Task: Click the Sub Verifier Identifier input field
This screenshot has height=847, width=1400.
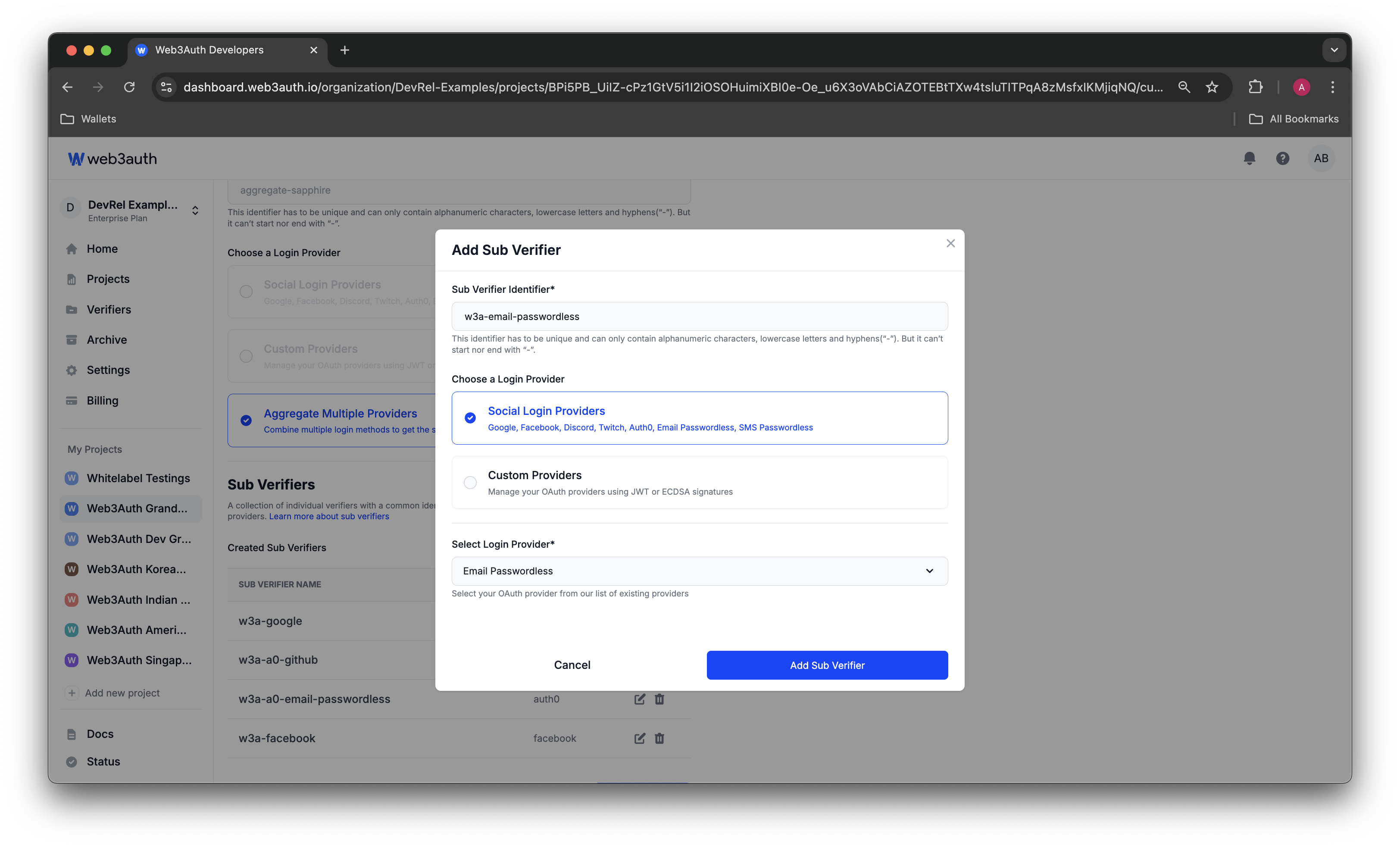Action: click(x=700, y=316)
